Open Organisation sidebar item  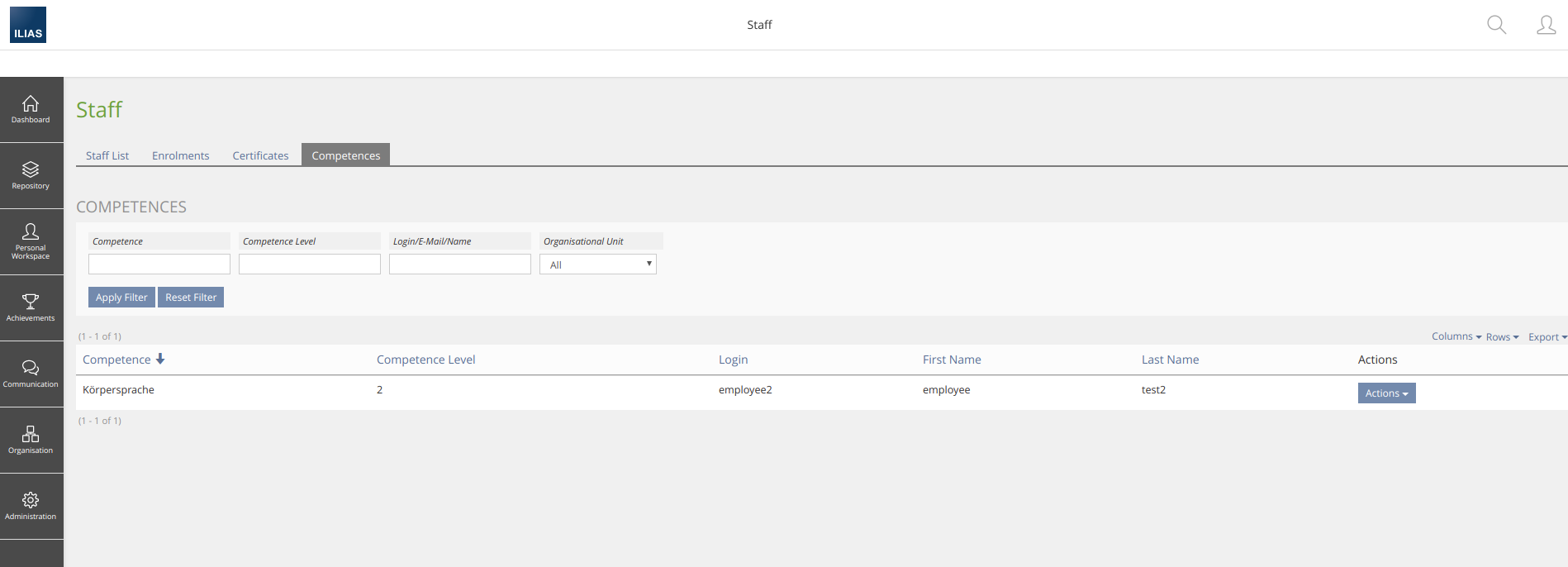(x=31, y=440)
